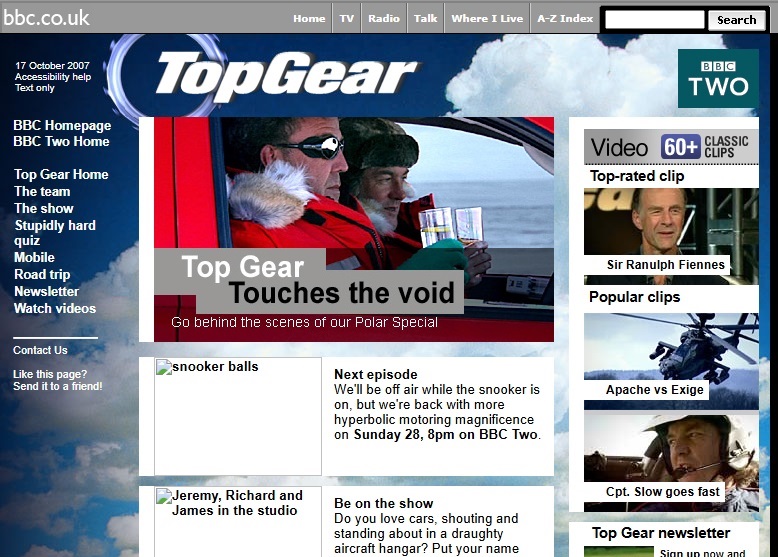Open the Radio tab in top navigation
Image resolution: width=778 pixels, height=557 pixels.
[x=383, y=18]
